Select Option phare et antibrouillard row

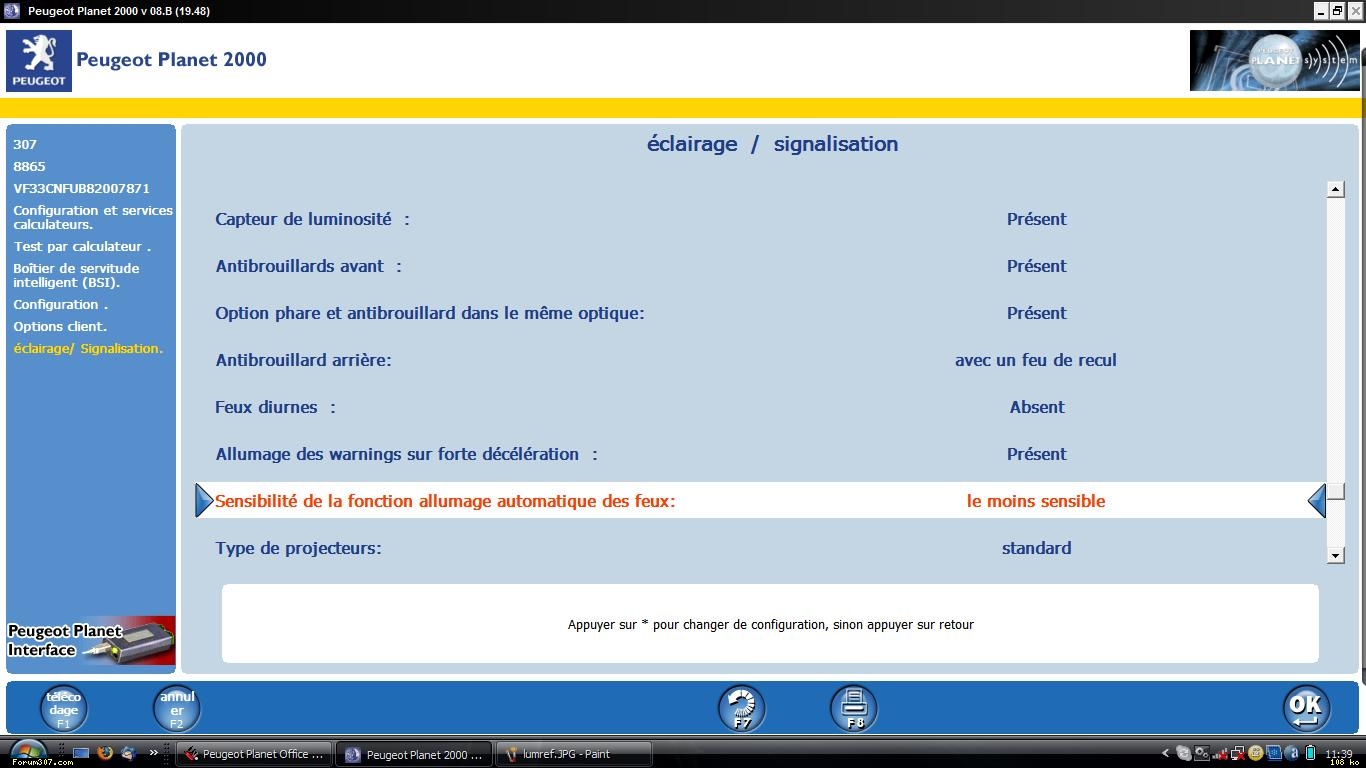pos(760,313)
